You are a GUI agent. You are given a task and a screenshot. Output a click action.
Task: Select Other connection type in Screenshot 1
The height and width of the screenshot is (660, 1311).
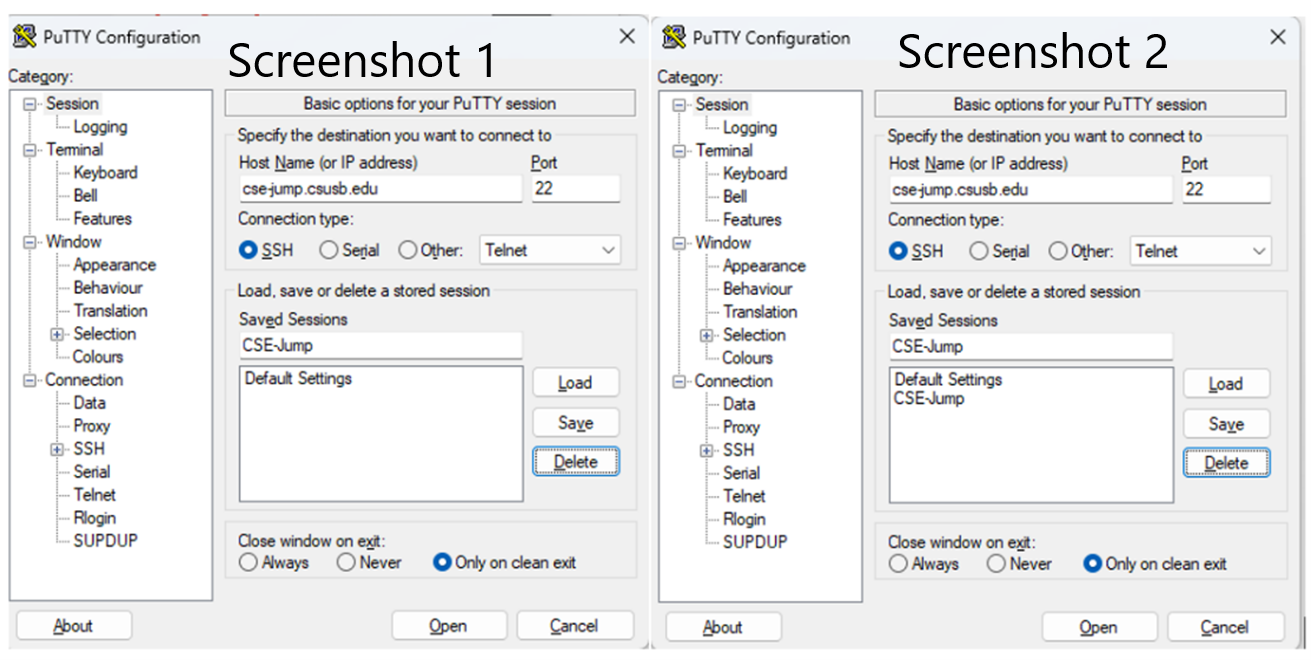pos(407,251)
